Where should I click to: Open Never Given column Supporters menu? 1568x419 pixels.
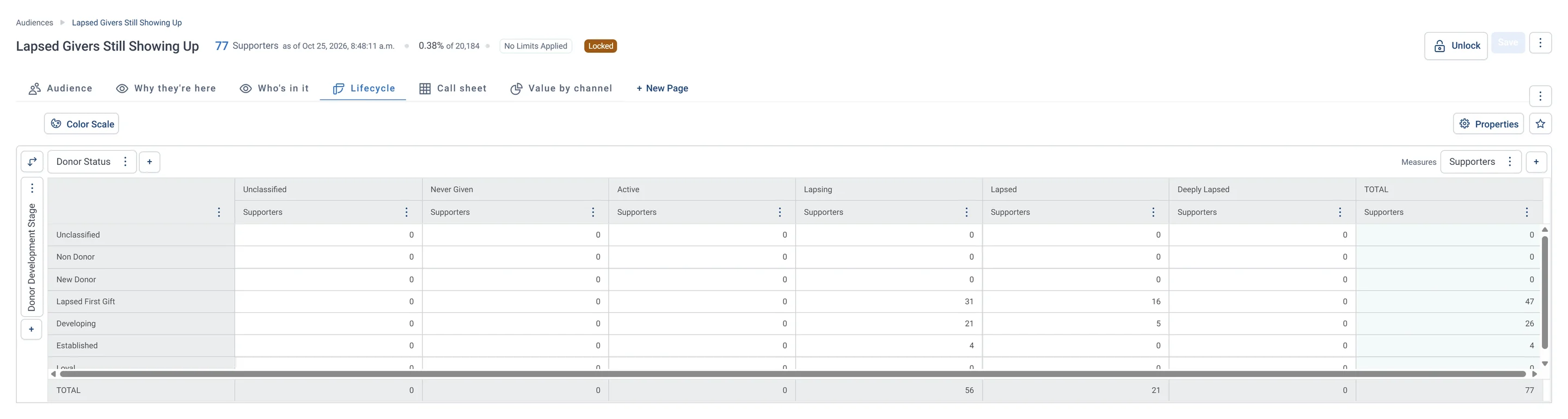pyautogui.click(x=593, y=212)
